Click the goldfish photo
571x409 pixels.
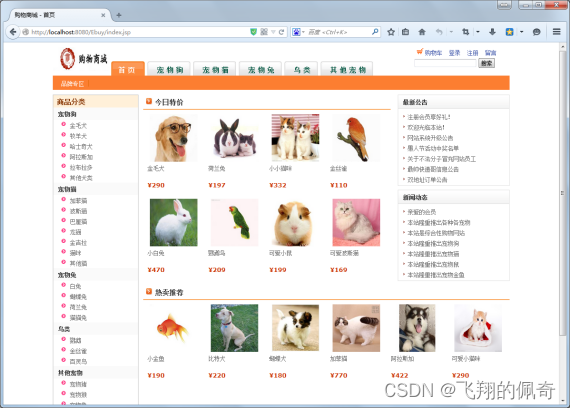pos(173,328)
